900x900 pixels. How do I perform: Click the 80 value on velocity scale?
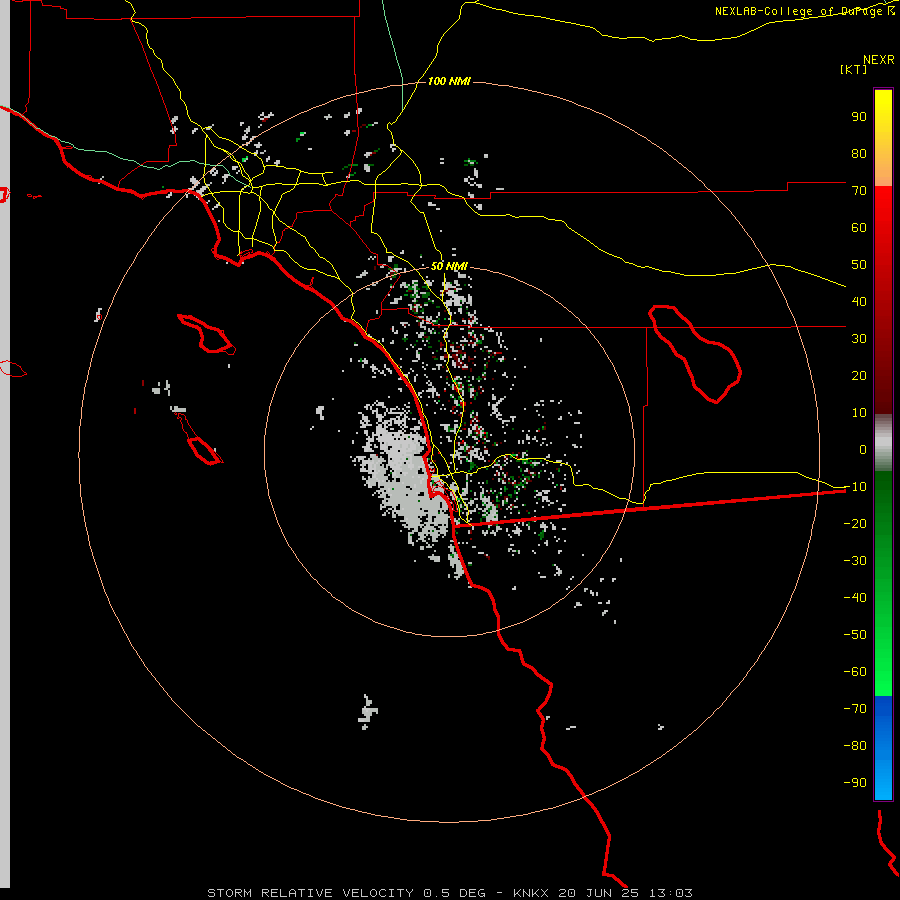[859, 153]
